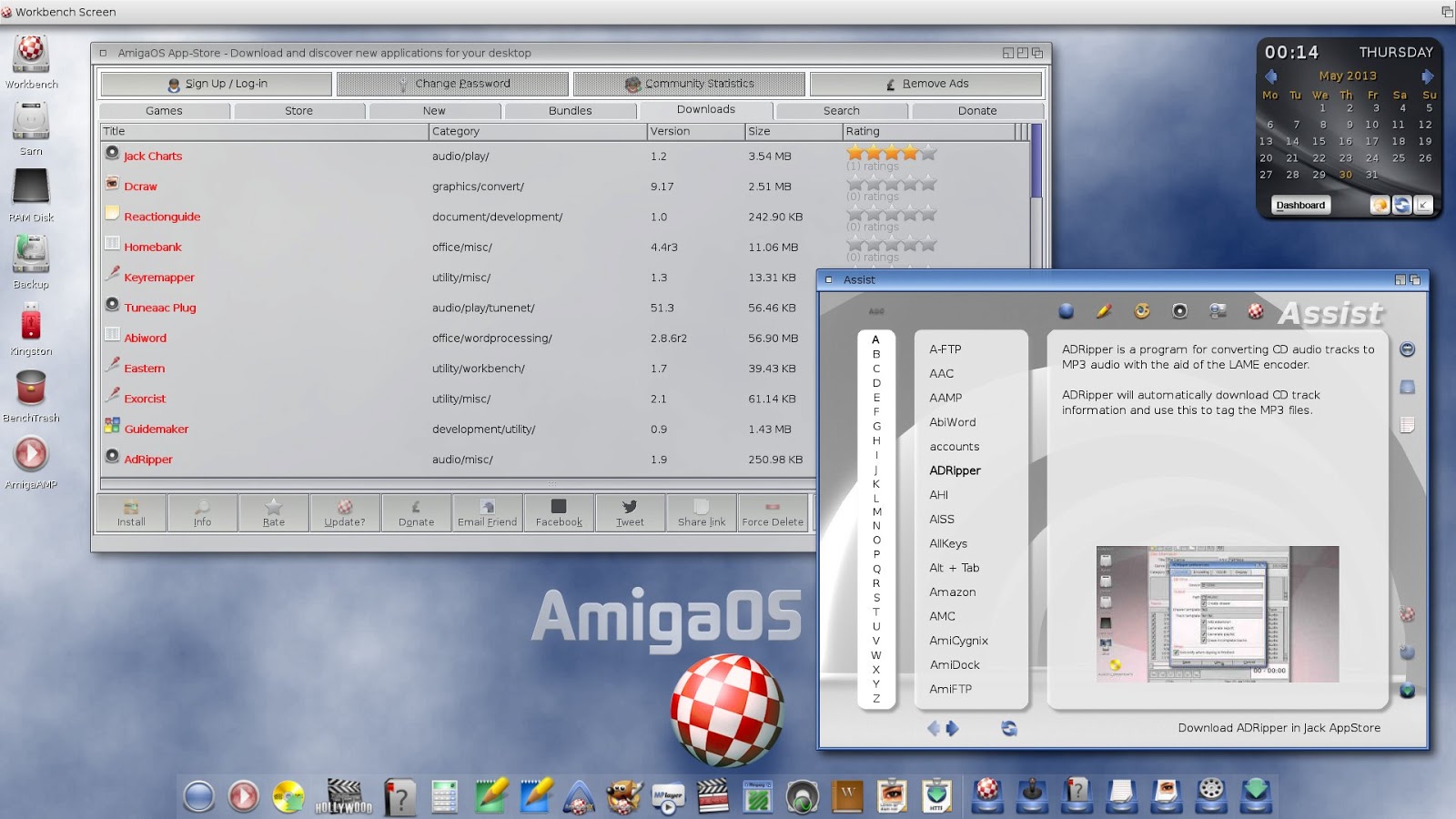
Task: Click Info in the App-Store toolbar
Action: 202,512
